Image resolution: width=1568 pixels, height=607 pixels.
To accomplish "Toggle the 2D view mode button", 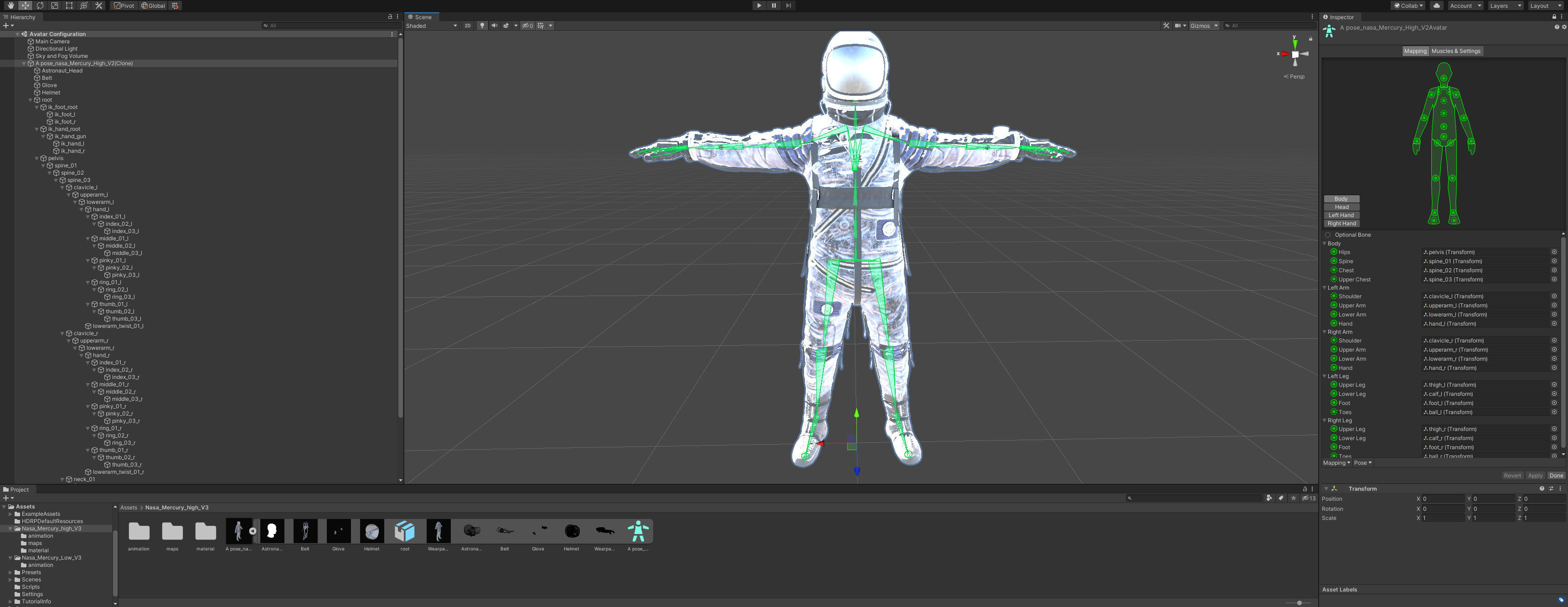I will tap(468, 26).
